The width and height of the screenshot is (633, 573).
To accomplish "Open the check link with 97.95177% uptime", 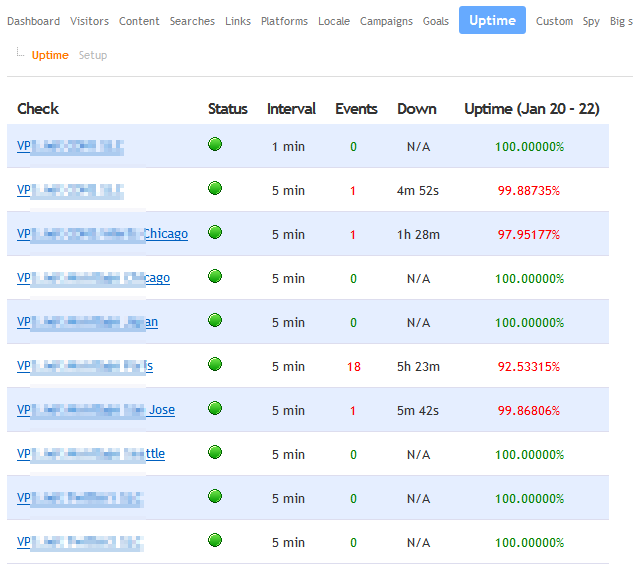I will (102, 234).
